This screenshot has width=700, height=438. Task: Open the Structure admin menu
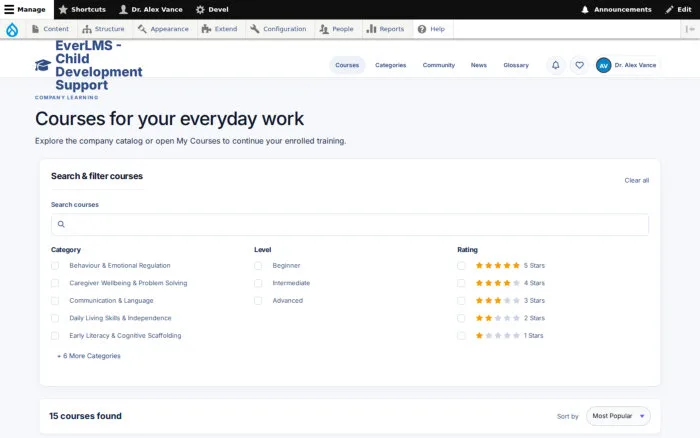click(103, 29)
